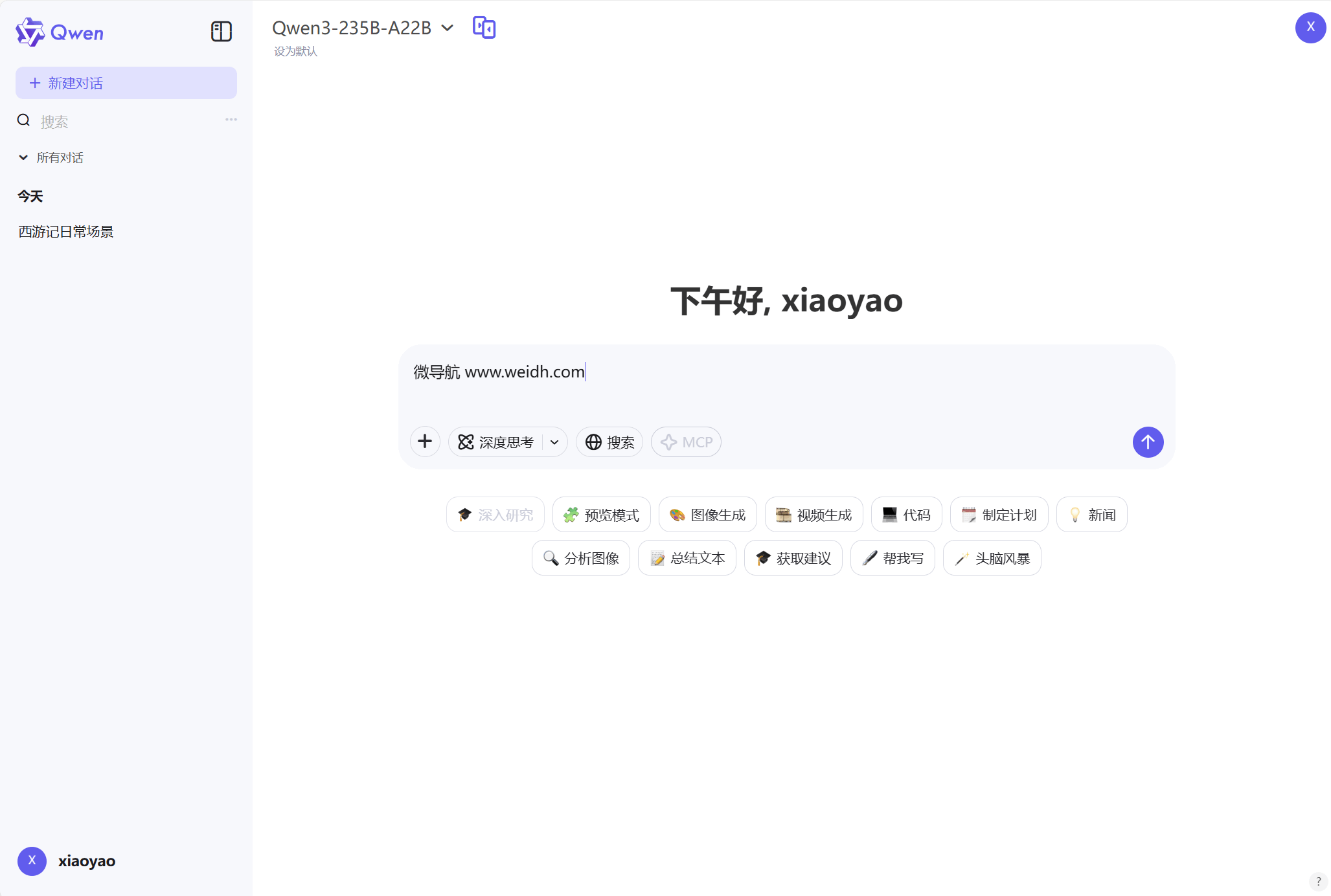Focus the sidebar 搜索 field
Image resolution: width=1331 pixels, height=896 pixels.
click(x=126, y=121)
